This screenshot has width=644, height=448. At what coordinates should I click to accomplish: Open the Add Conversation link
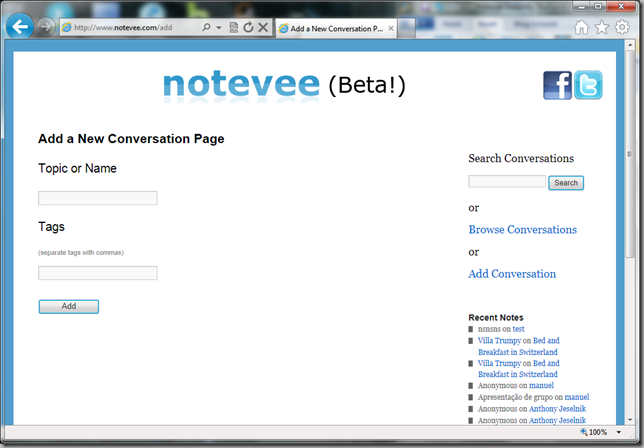point(512,274)
